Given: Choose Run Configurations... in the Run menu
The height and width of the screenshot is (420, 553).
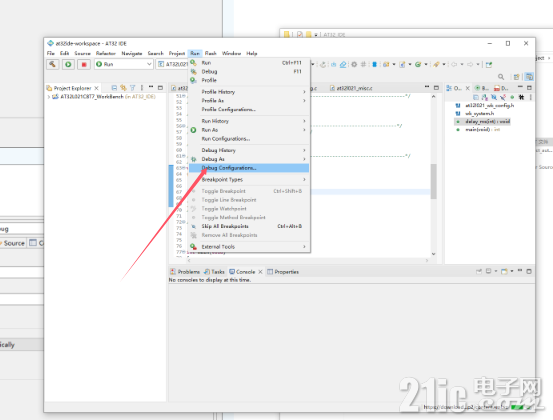Looking at the screenshot, I should point(249,139).
